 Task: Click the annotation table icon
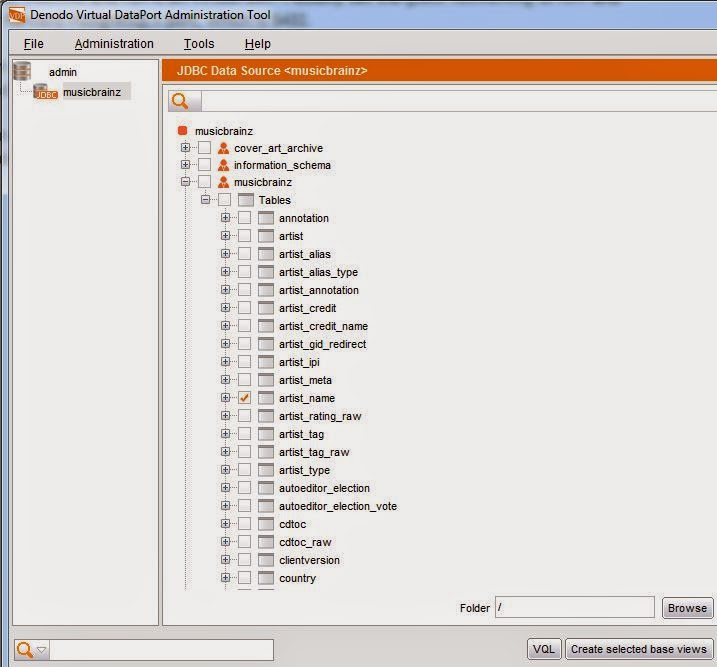click(266, 218)
